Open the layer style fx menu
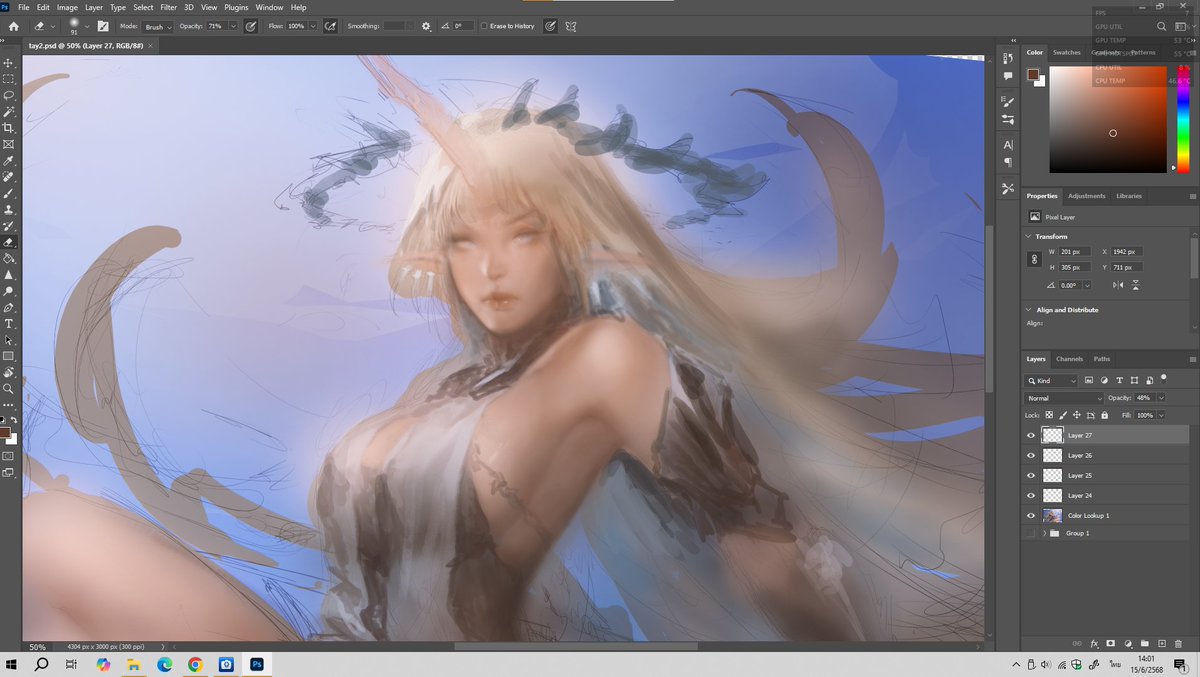Viewport: 1200px width, 677px height. pos(1094,643)
